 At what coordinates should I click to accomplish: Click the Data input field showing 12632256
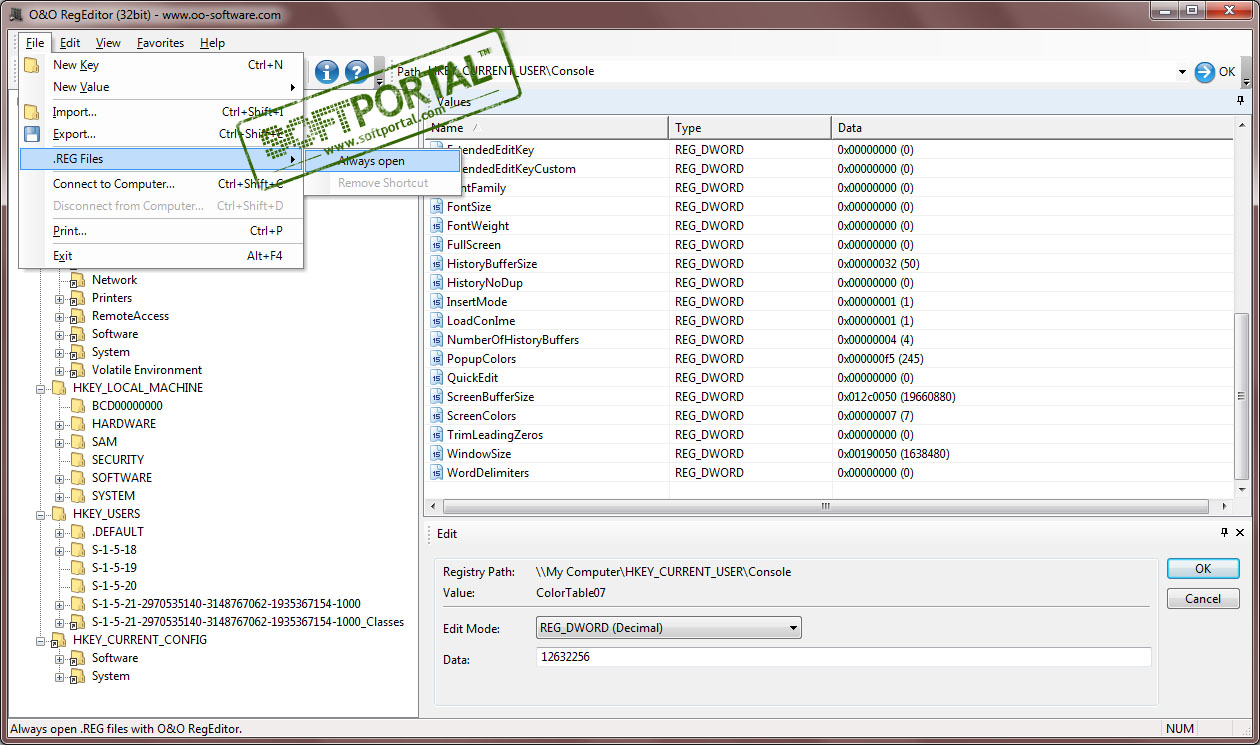[843, 657]
